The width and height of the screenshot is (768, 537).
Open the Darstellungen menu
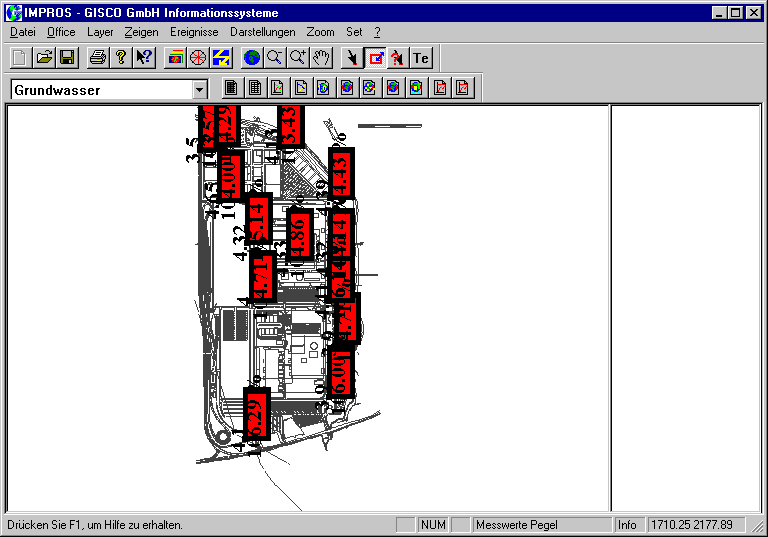pyautogui.click(x=264, y=32)
